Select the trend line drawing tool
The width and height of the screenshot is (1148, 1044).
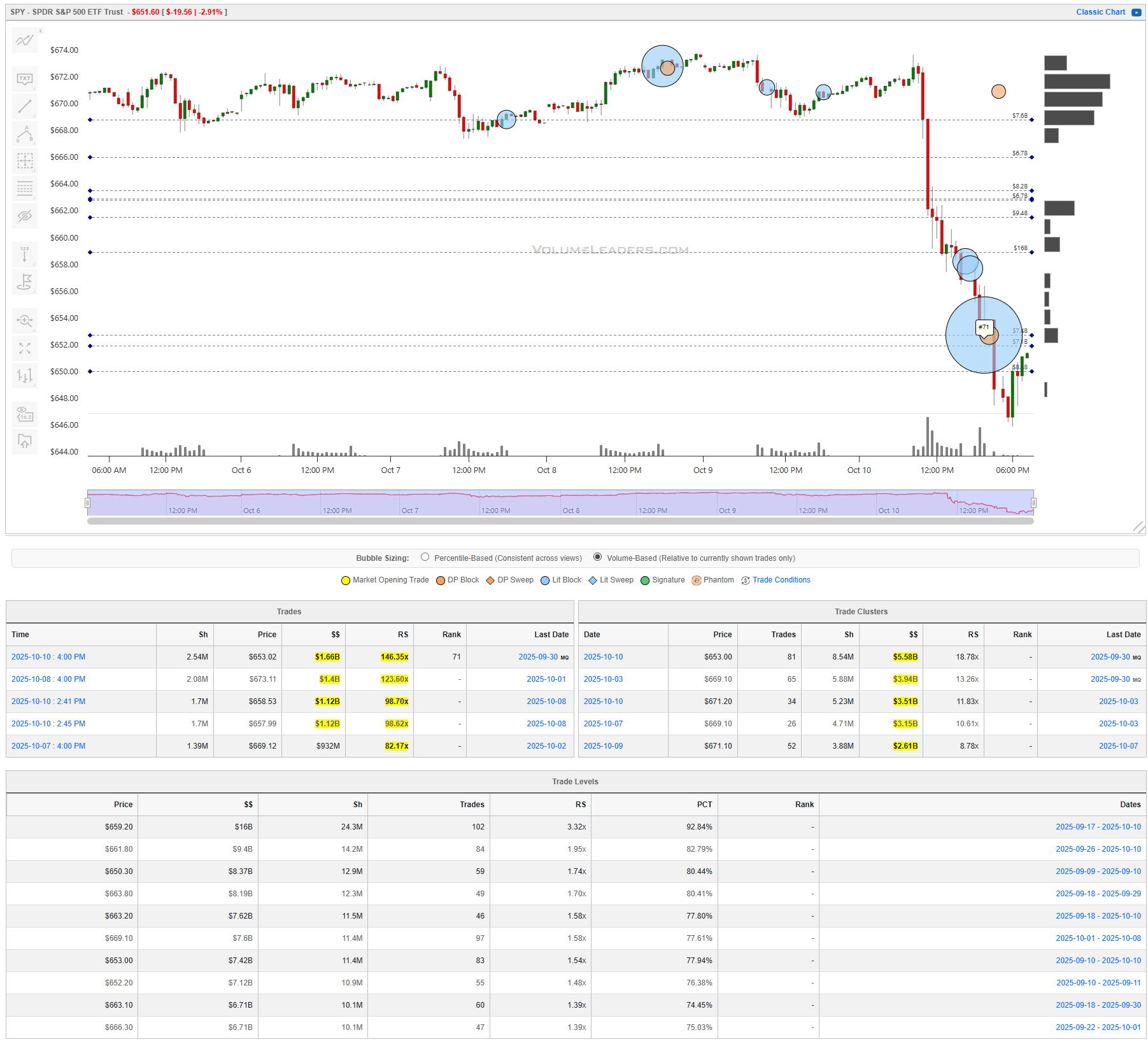coord(25,106)
